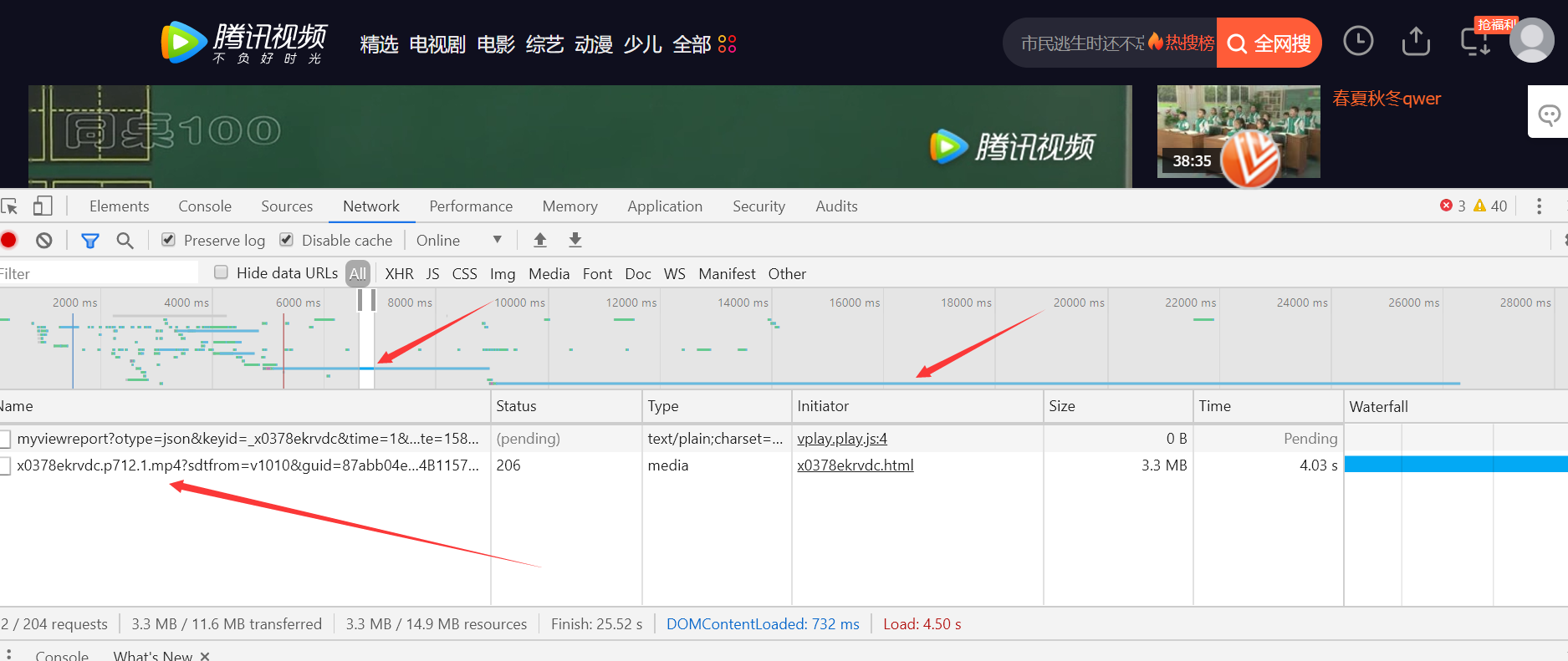The width and height of the screenshot is (1568, 661).
Task: Toggle device toolbar icon
Action: [x=43, y=206]
